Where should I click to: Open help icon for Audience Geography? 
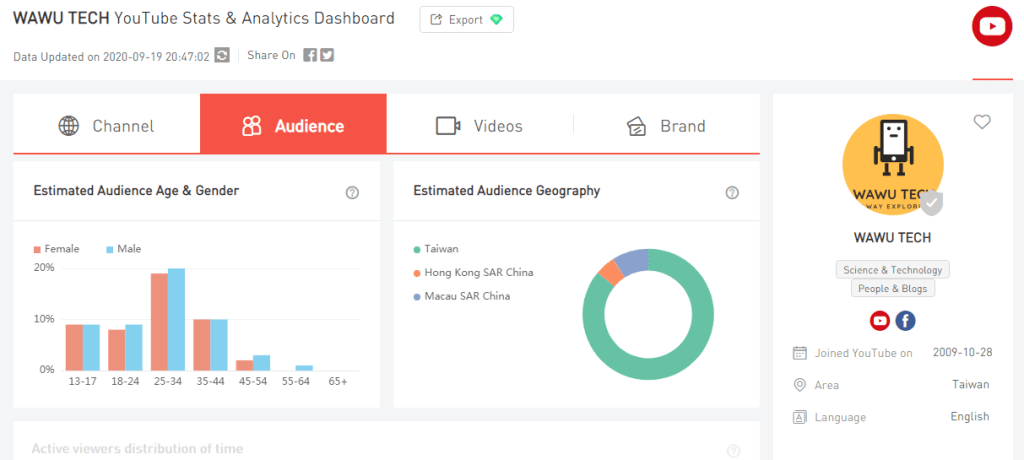point(732,193)
